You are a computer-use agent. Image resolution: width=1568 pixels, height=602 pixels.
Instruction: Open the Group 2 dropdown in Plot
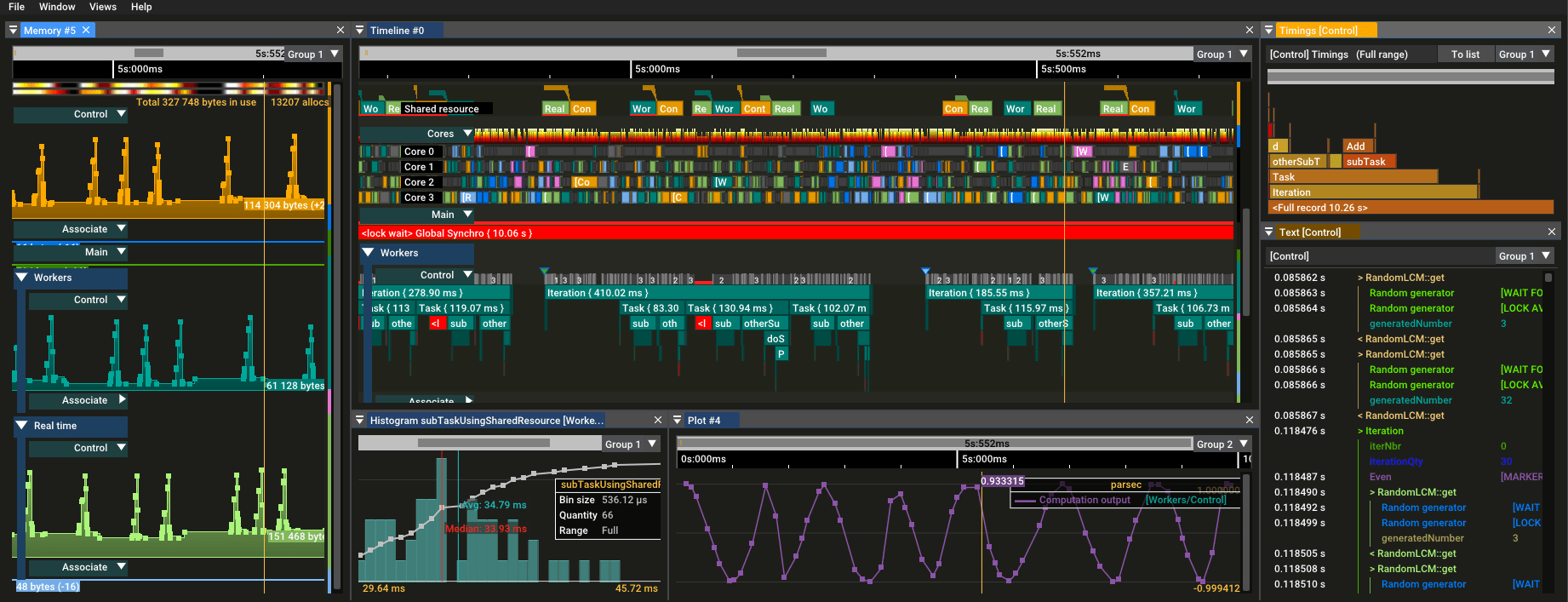pos(1222,444)
